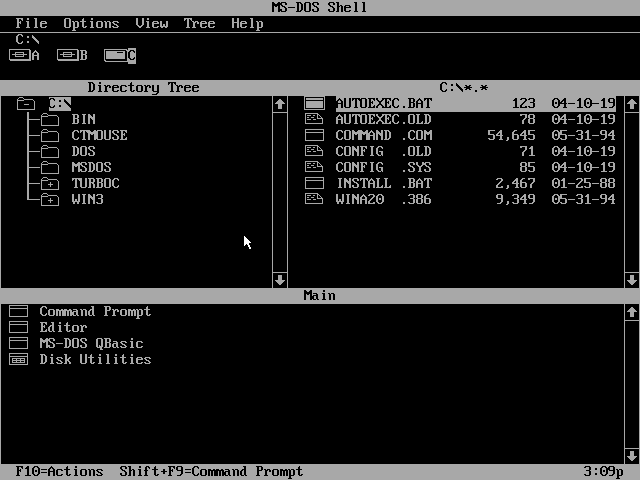640x480 pixels.
Task: Select the CTMOUSE directory name
Action: tap(100, 135)
